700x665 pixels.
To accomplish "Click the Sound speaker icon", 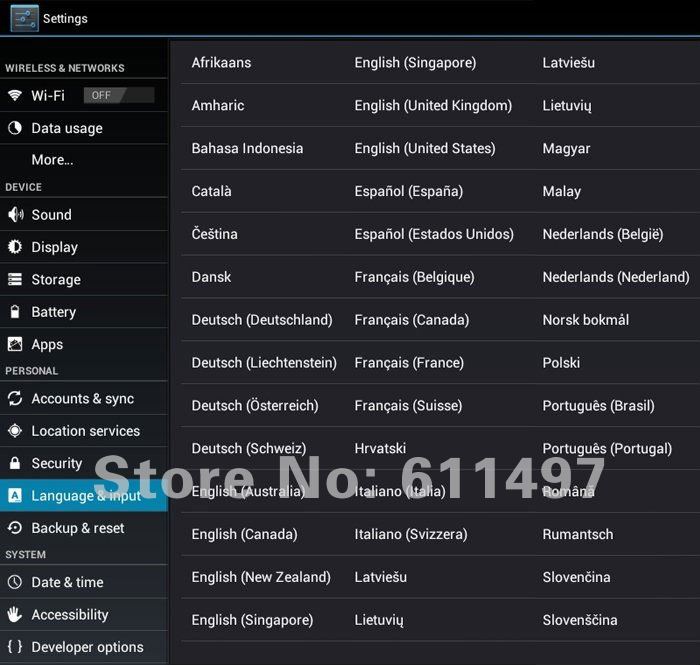I will tap(15, 215).
